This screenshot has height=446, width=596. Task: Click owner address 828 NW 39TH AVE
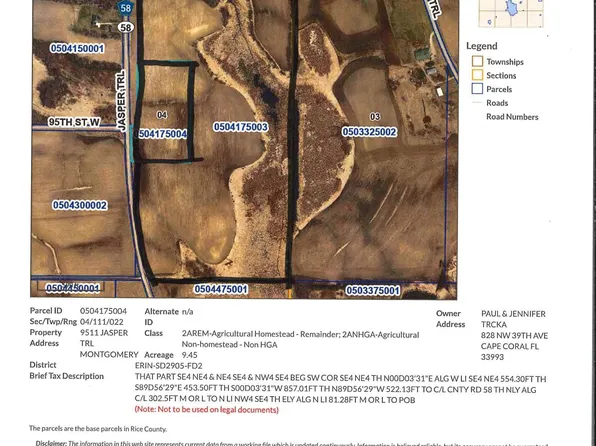point(514,336)
